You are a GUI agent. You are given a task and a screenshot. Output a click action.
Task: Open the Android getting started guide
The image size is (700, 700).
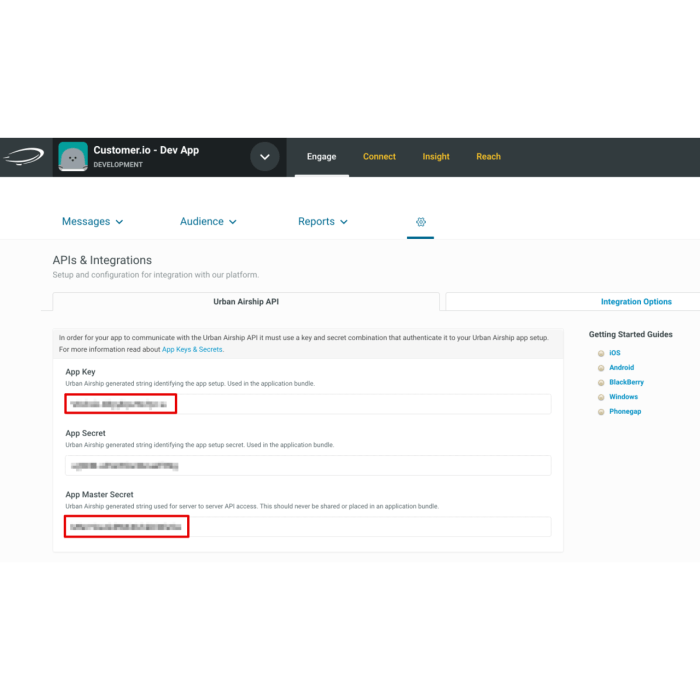point(621,367)
